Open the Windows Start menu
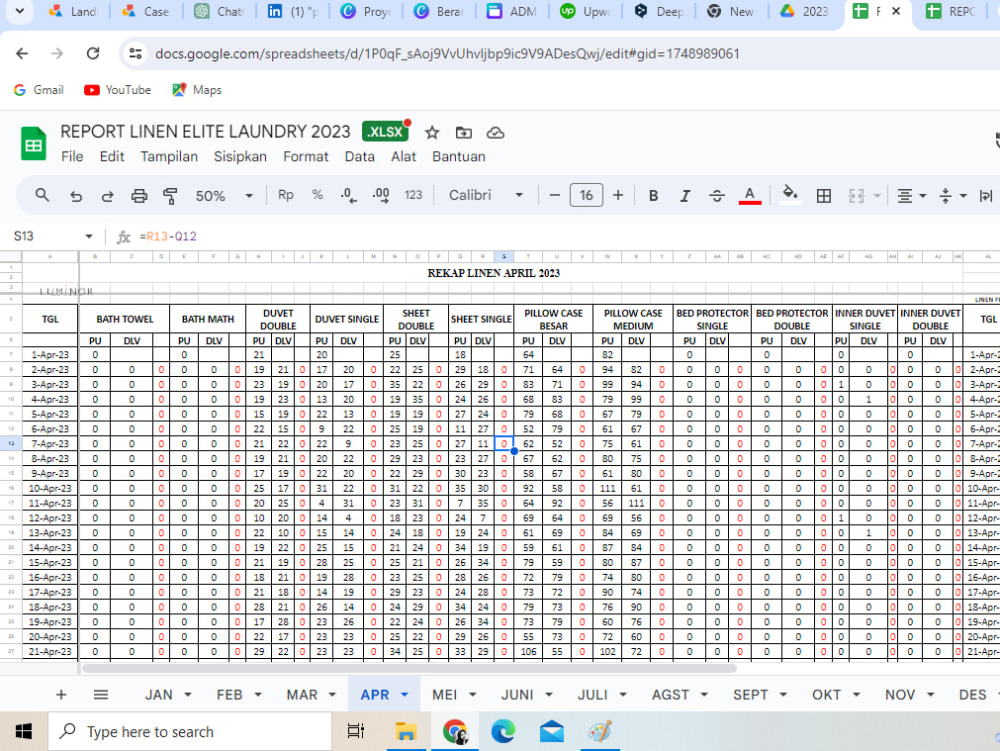Viewport: 1000px width, 751px height. point(24,731)
